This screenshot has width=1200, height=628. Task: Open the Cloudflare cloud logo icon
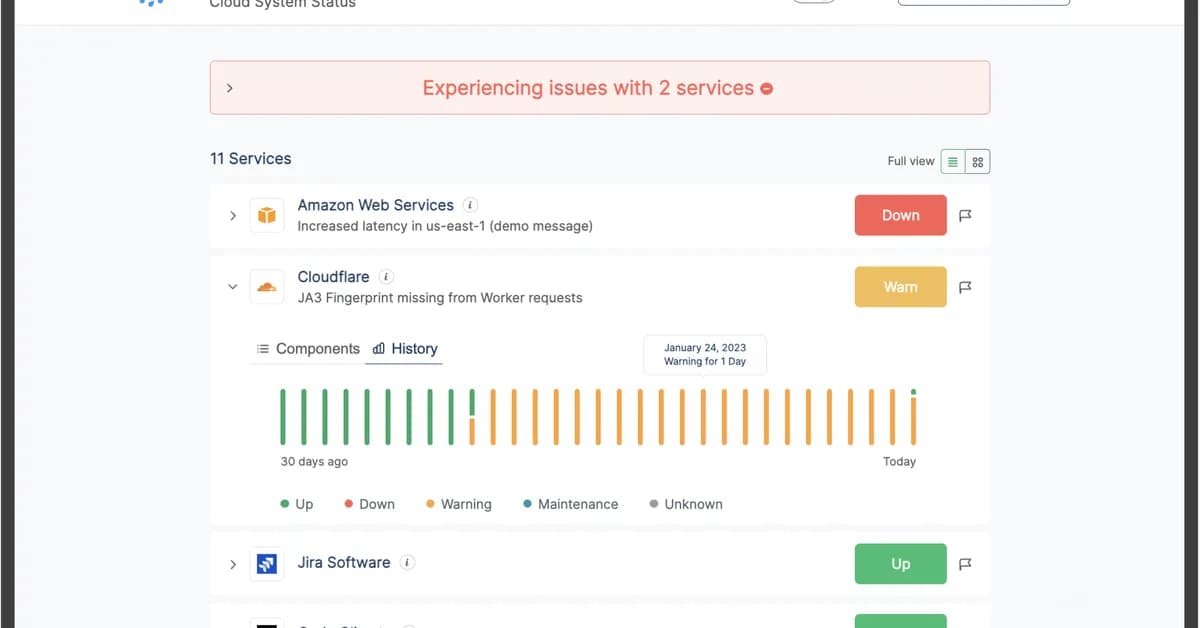coord(266,287)
